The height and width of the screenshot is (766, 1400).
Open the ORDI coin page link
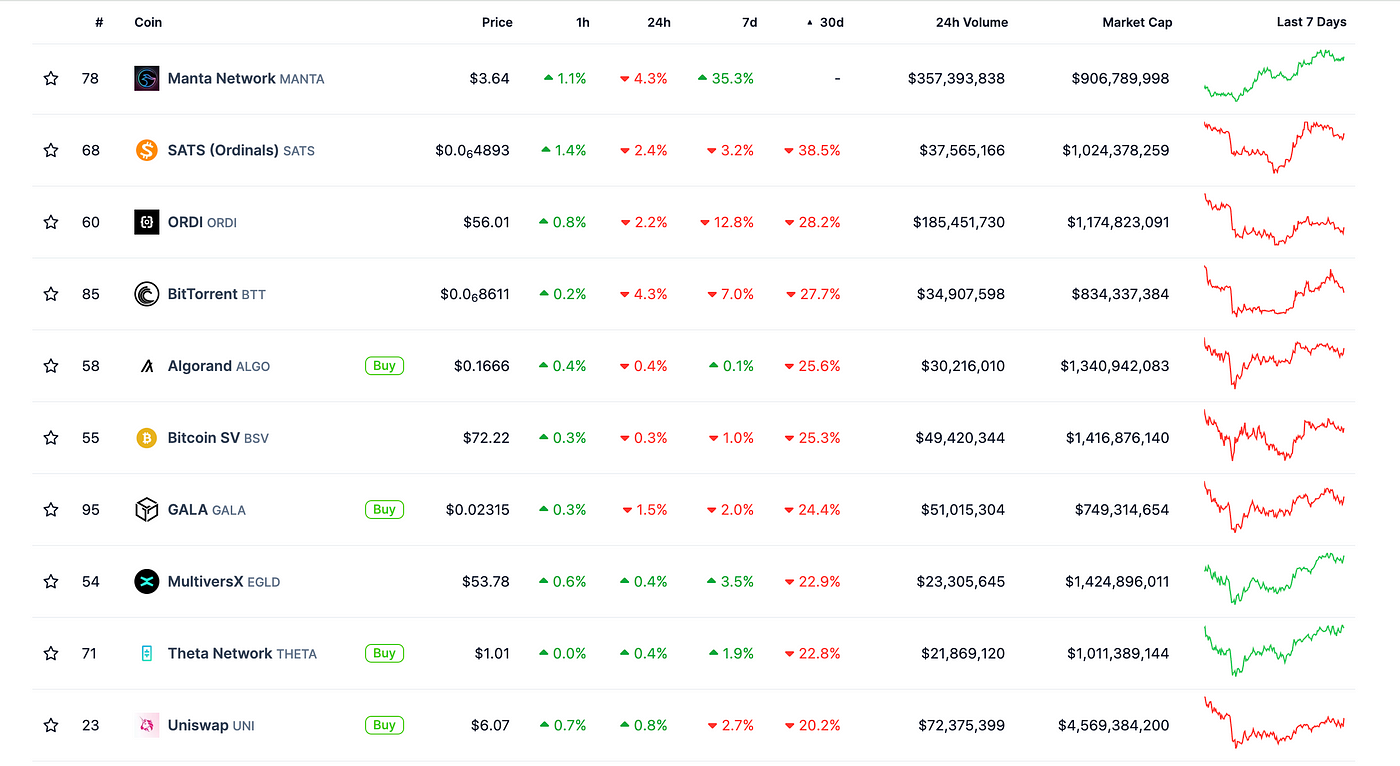[x=202, y=222]
